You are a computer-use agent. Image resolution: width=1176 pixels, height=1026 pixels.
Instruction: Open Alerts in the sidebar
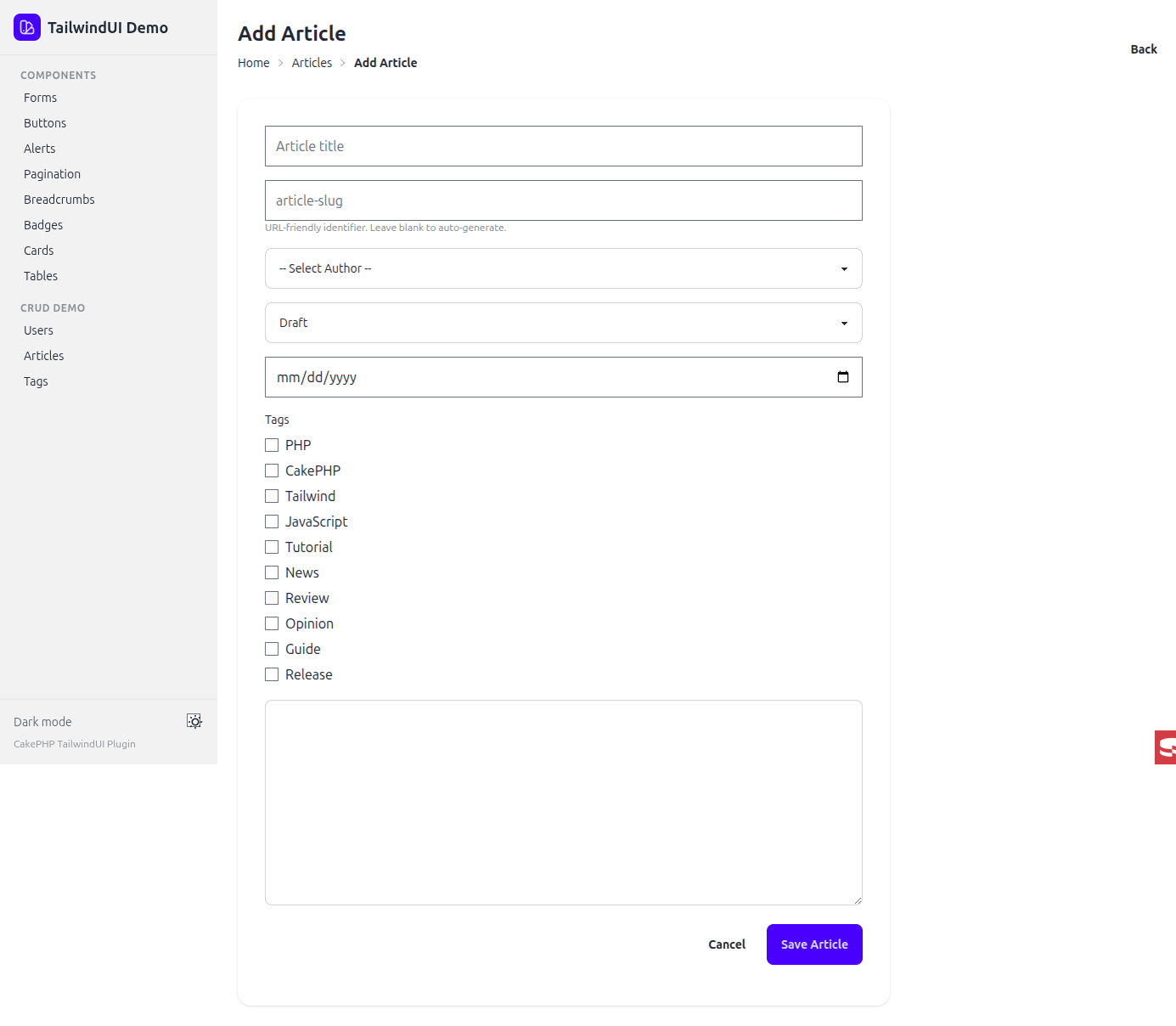coord(40,149)
